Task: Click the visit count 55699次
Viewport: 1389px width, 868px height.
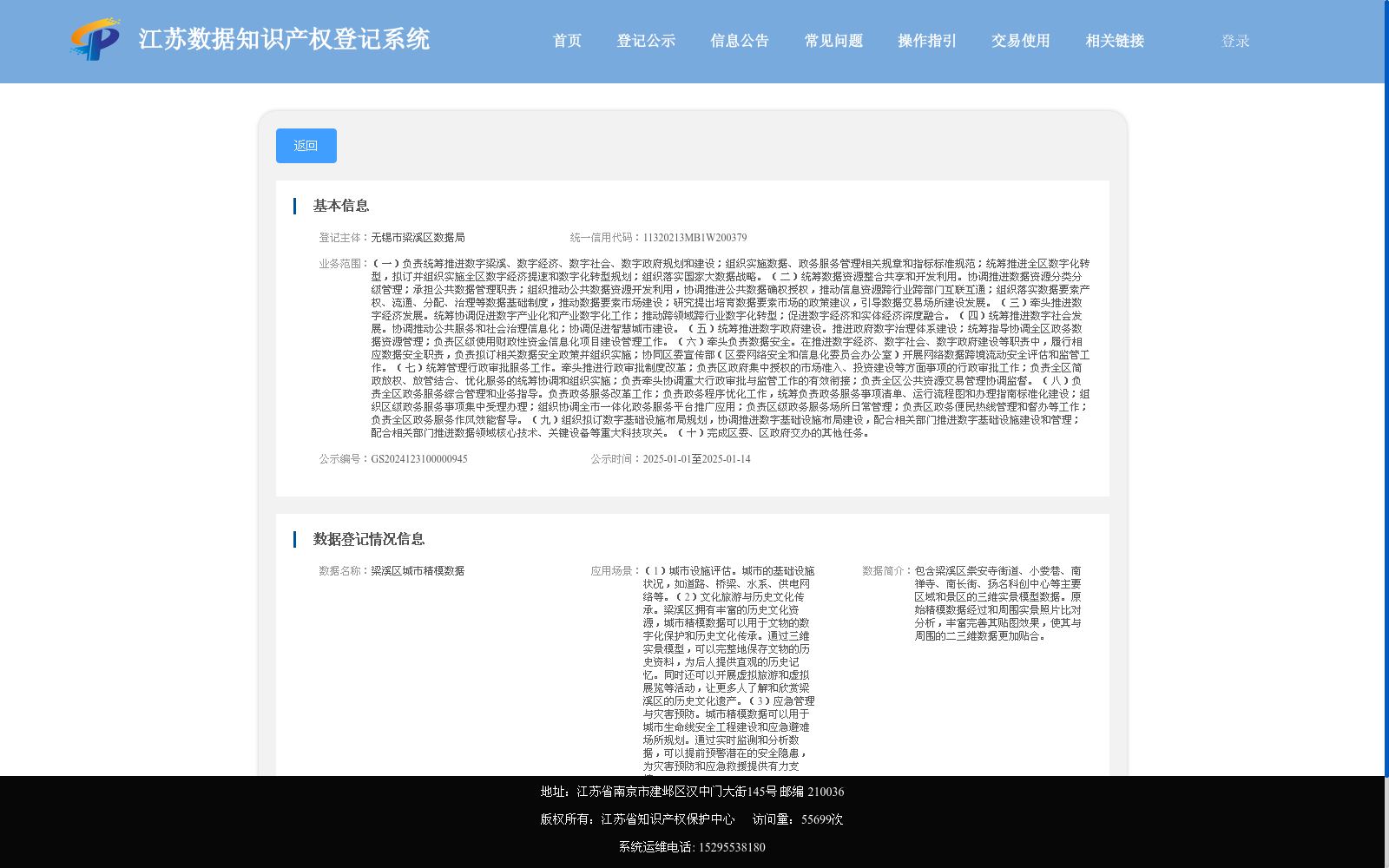Action: click(x=822, y=819)
